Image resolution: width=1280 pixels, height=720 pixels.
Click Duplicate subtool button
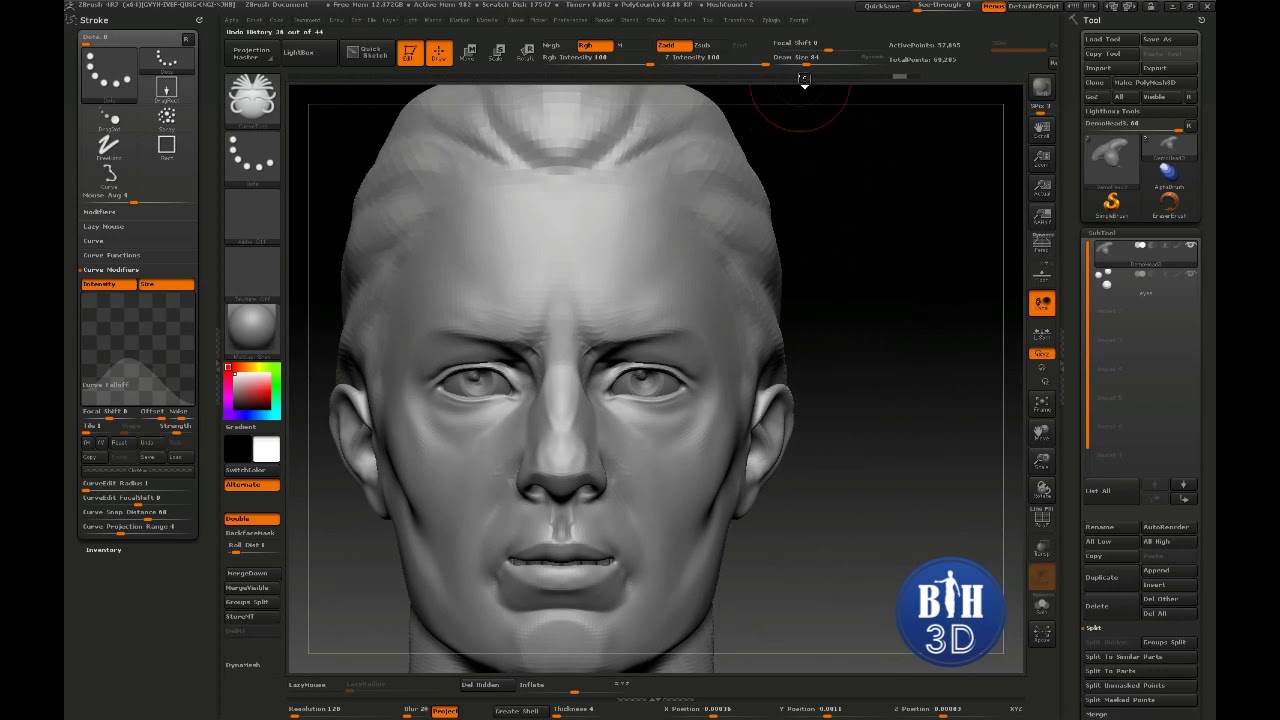1111,578
